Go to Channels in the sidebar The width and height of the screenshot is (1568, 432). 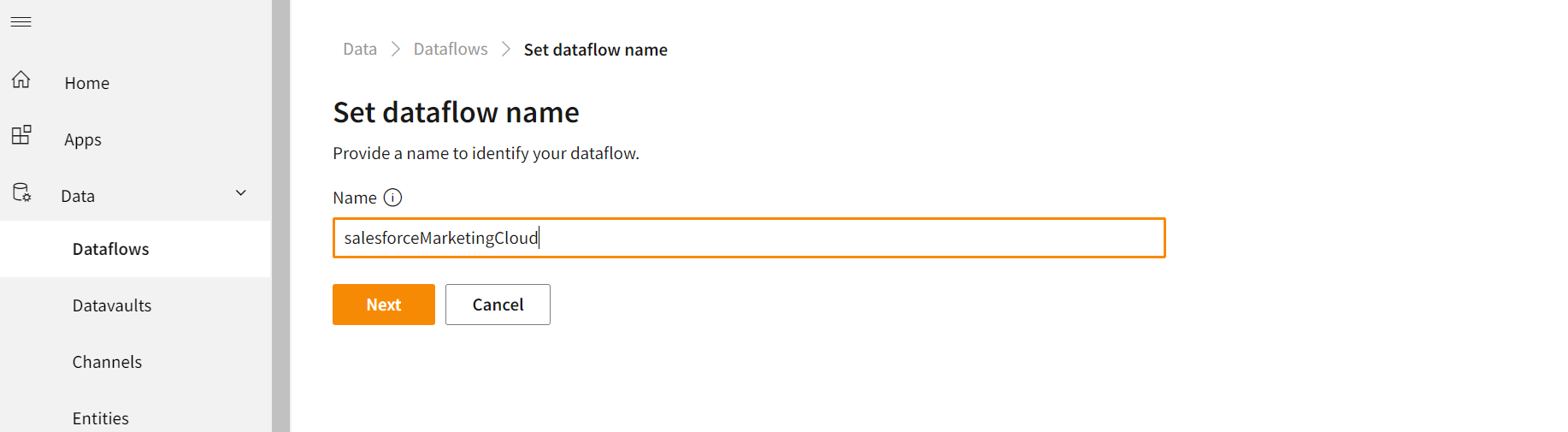107,362
